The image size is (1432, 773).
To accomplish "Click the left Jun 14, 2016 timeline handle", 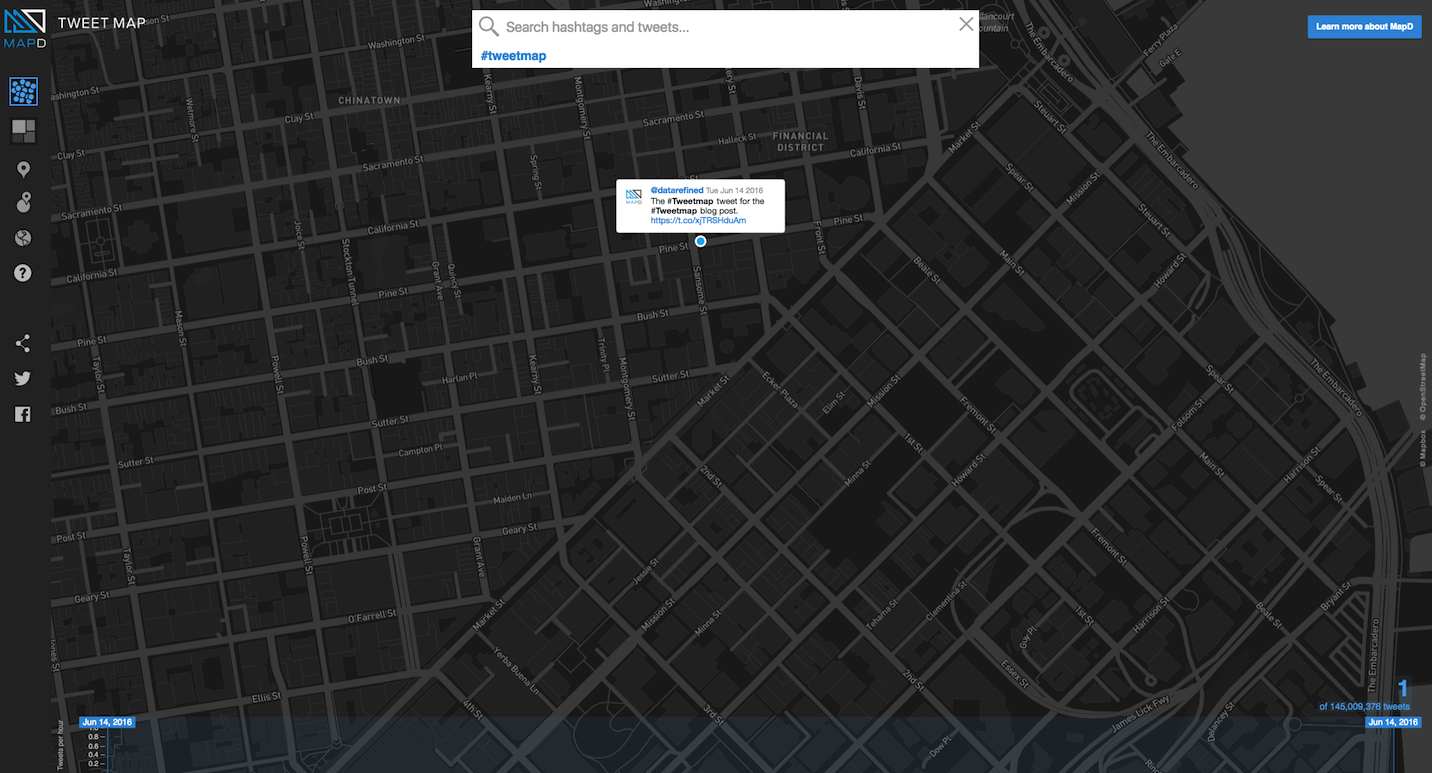I will coord(107,722).
